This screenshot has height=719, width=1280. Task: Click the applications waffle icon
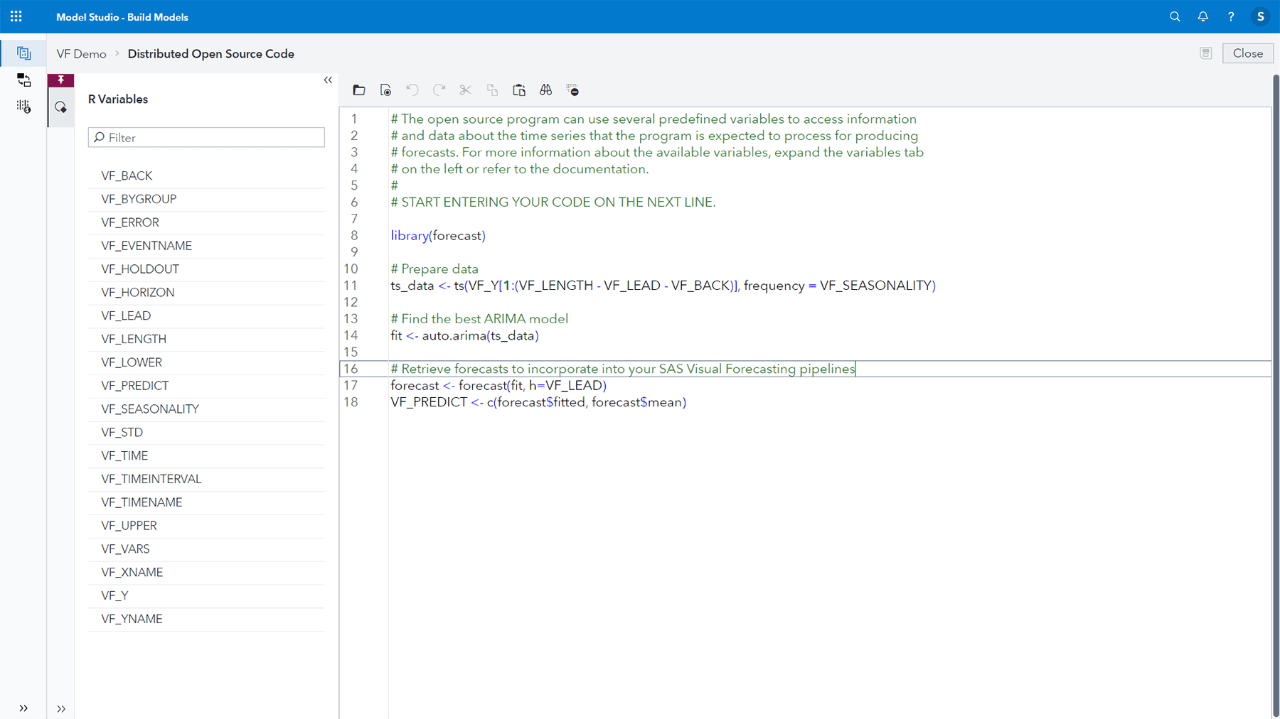15,16
